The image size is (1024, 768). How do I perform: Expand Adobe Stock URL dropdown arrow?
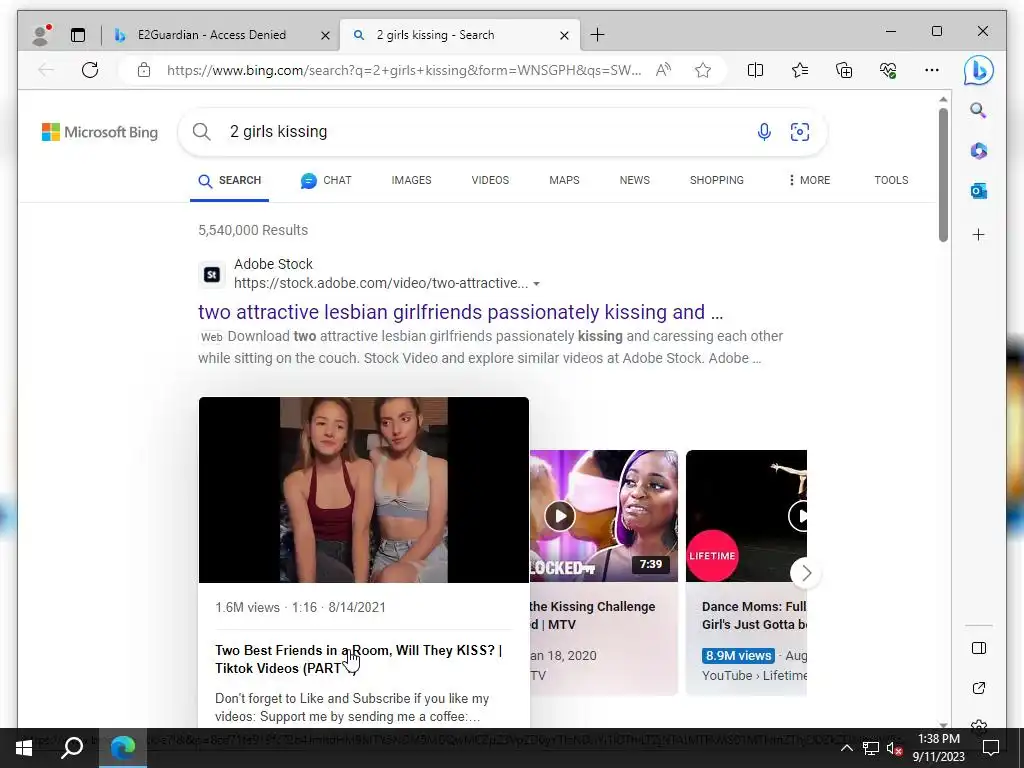pos(536,284)
